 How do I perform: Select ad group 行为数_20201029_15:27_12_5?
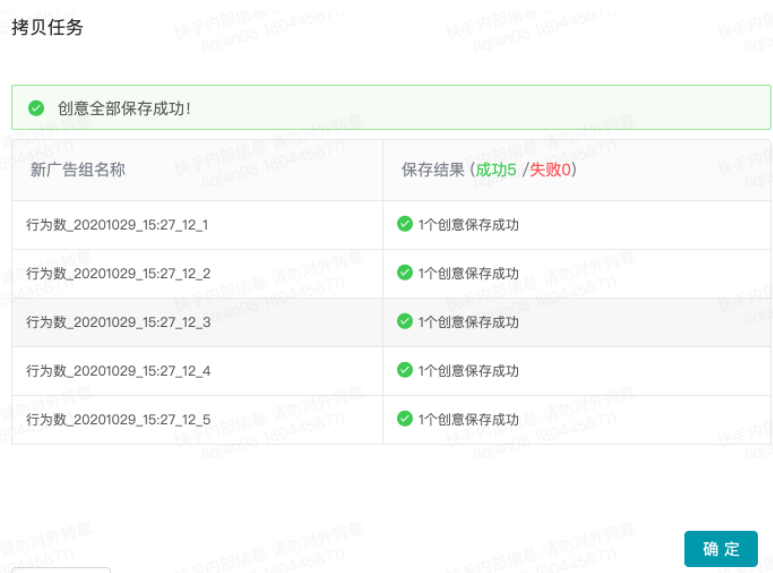pyautogui.click(x=118, y=420)
